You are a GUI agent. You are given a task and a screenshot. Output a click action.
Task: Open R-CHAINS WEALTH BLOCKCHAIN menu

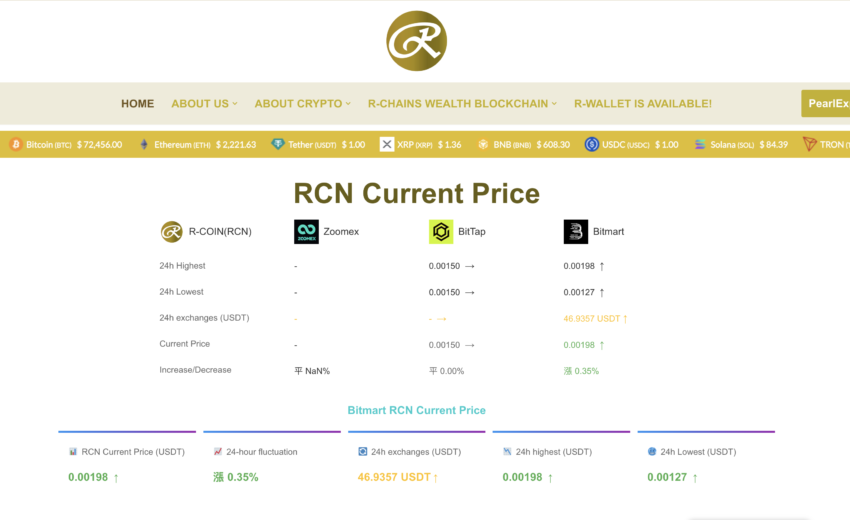[x=458, y=104]
